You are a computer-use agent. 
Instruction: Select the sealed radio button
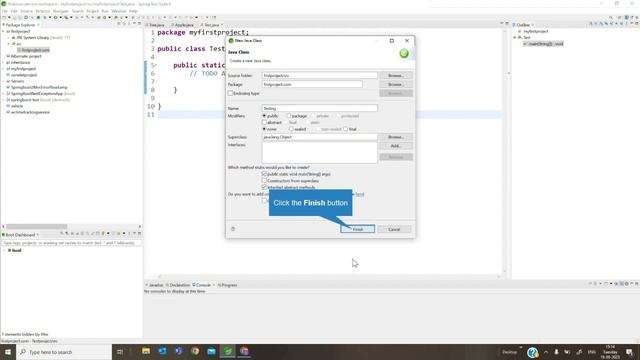[x=291, y=129]
